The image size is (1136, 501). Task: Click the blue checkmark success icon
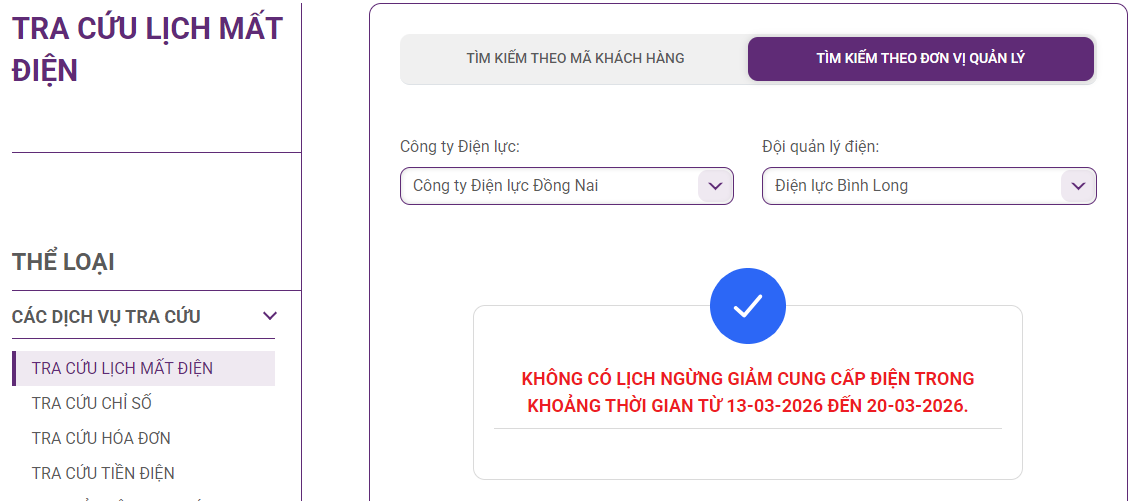click(747, 306)
